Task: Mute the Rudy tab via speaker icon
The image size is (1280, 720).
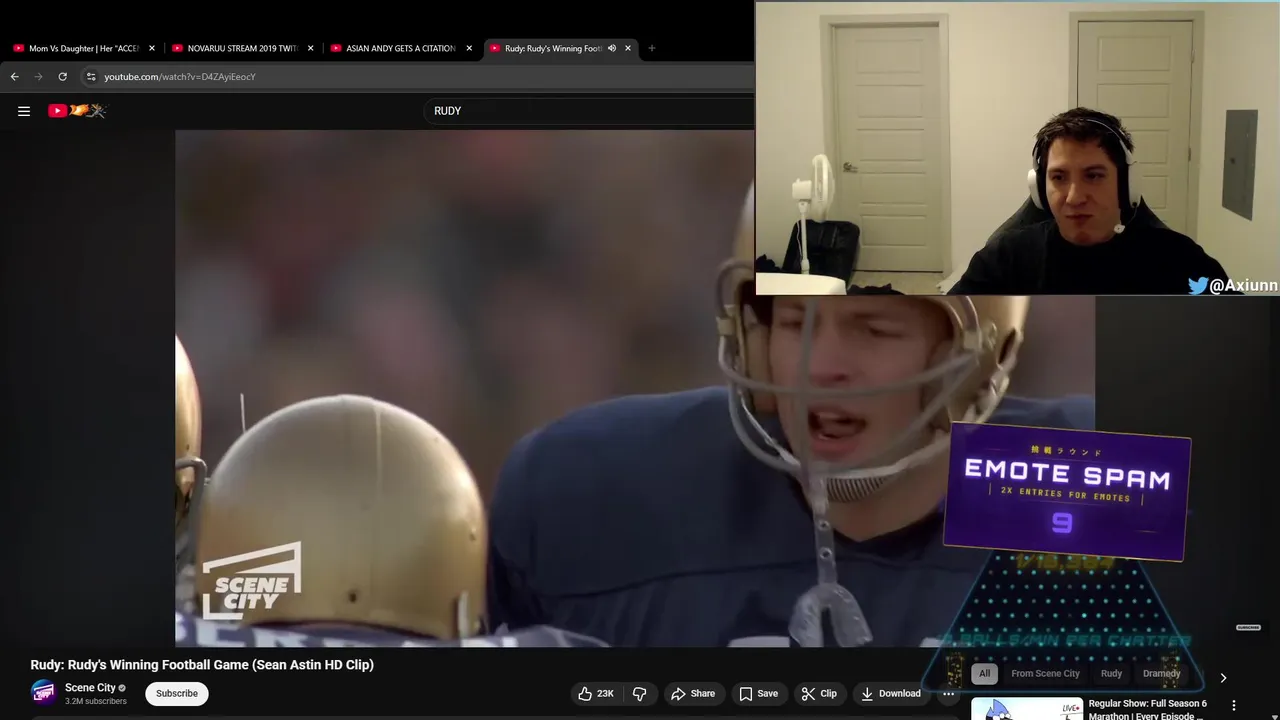Action: [612, 48]
